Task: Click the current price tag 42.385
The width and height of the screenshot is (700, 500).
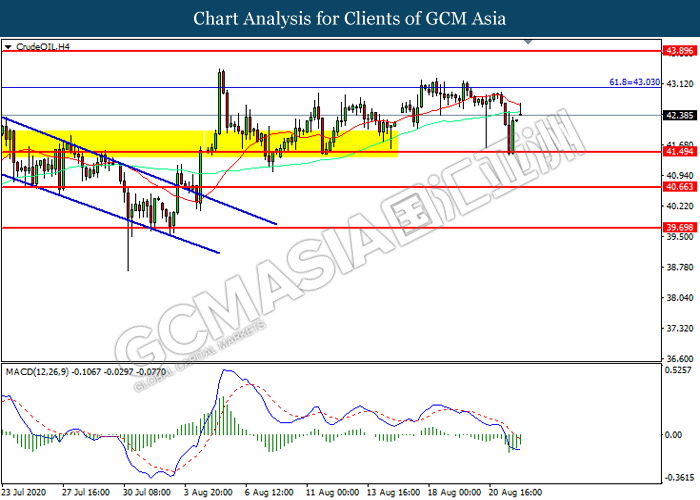Action: point(679,116)
